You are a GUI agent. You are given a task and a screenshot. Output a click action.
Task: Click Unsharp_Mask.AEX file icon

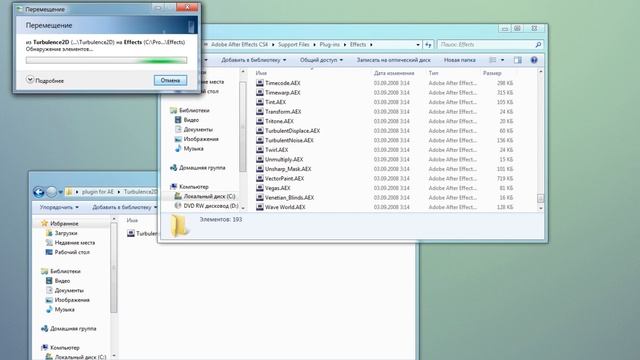(x=260, y=169)
